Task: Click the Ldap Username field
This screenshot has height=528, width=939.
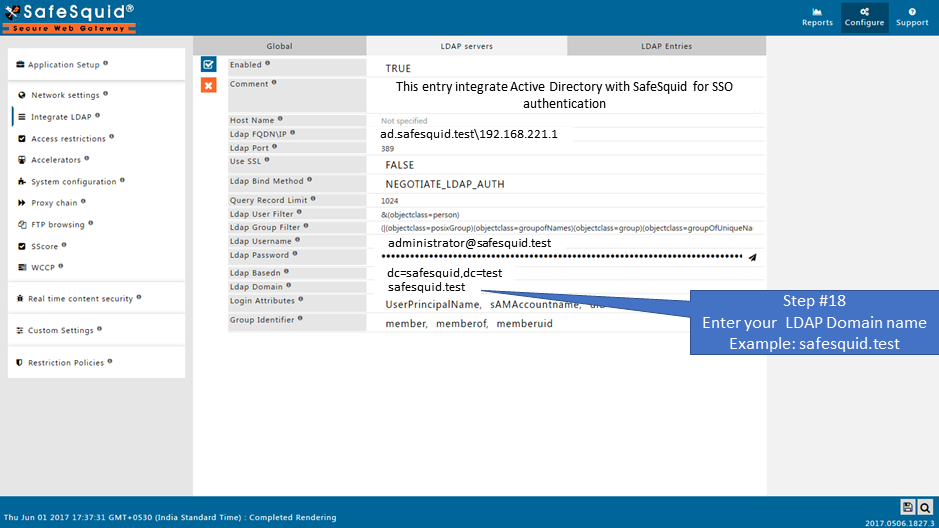Action: [x=566, y=242]
